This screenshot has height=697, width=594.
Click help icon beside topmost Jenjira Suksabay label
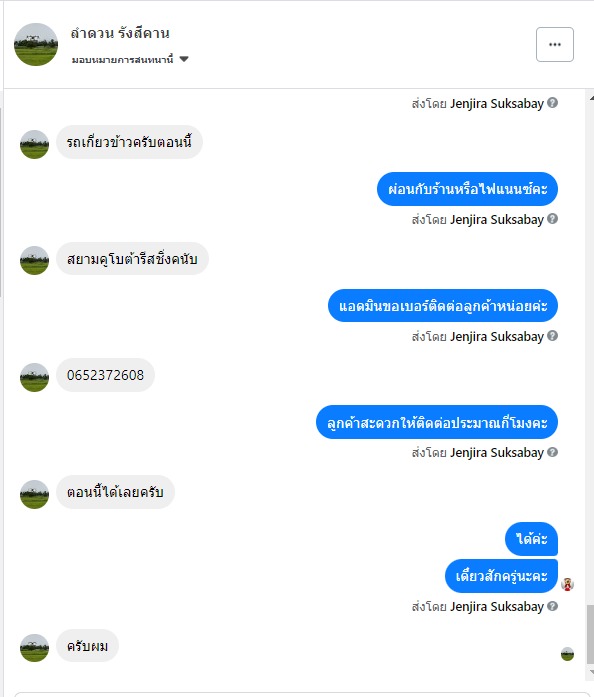(552, 103)
